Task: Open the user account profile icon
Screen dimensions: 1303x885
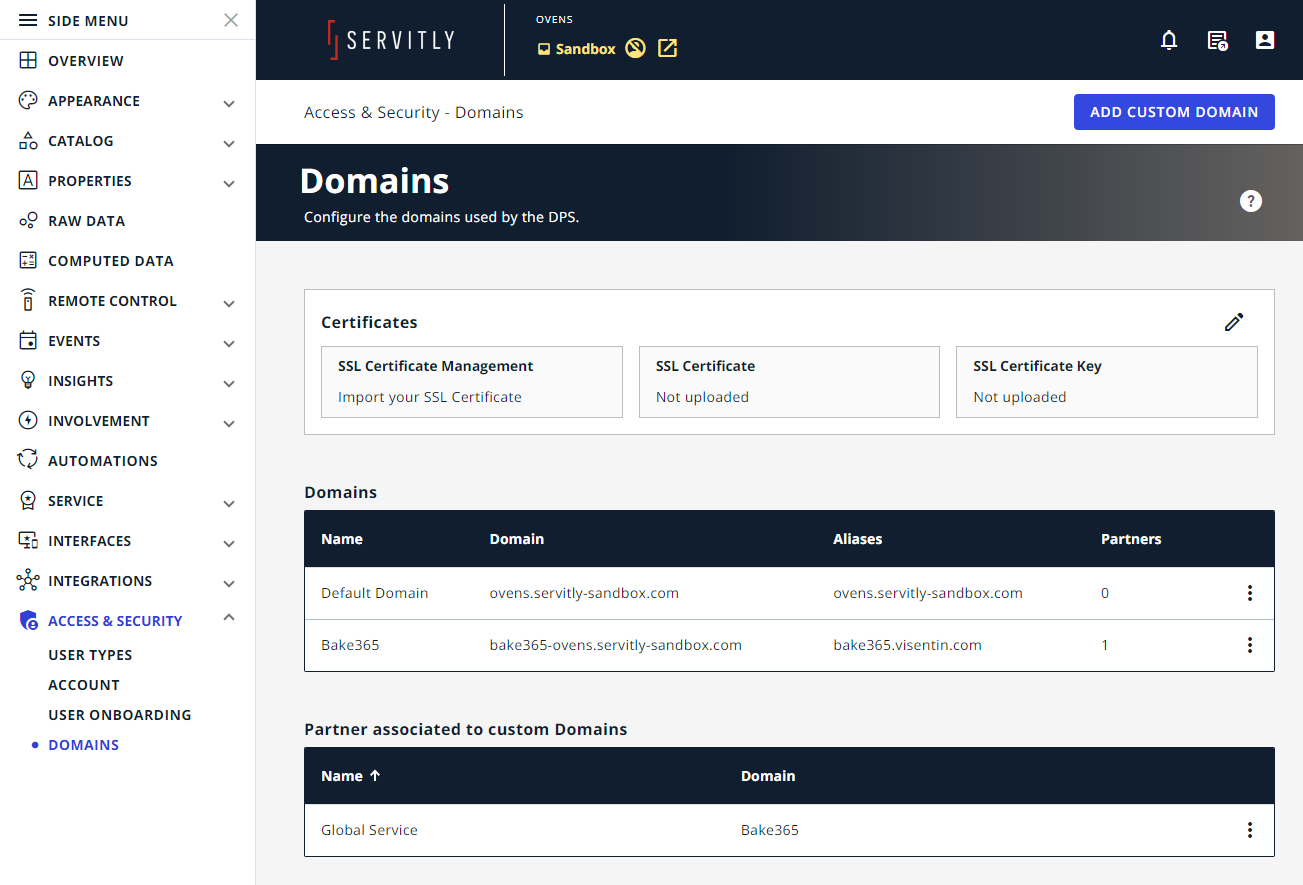Action: (x=1265, y=40)
